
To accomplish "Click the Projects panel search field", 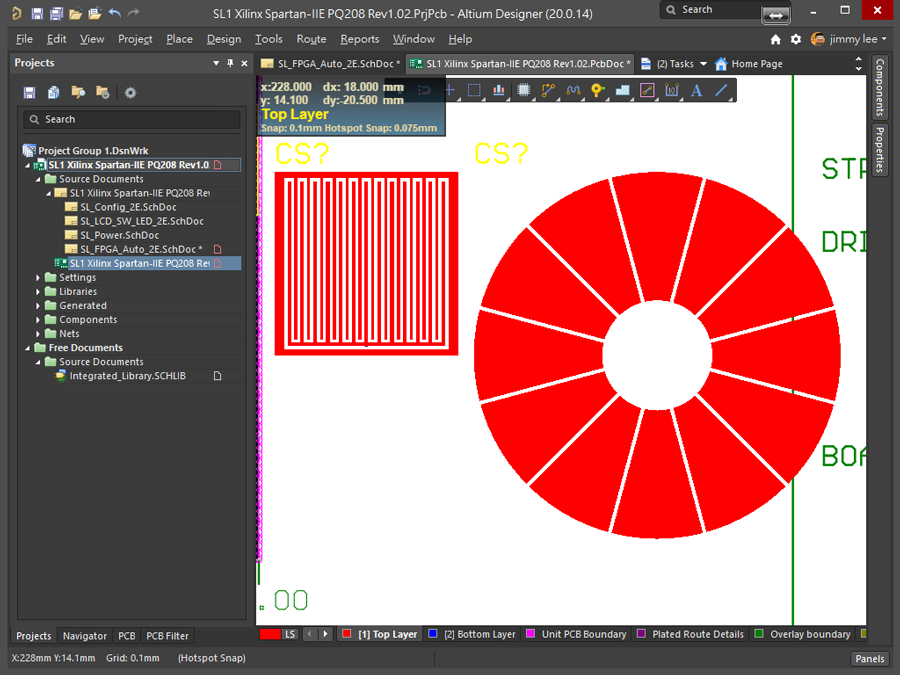I will tap(132, 119).
